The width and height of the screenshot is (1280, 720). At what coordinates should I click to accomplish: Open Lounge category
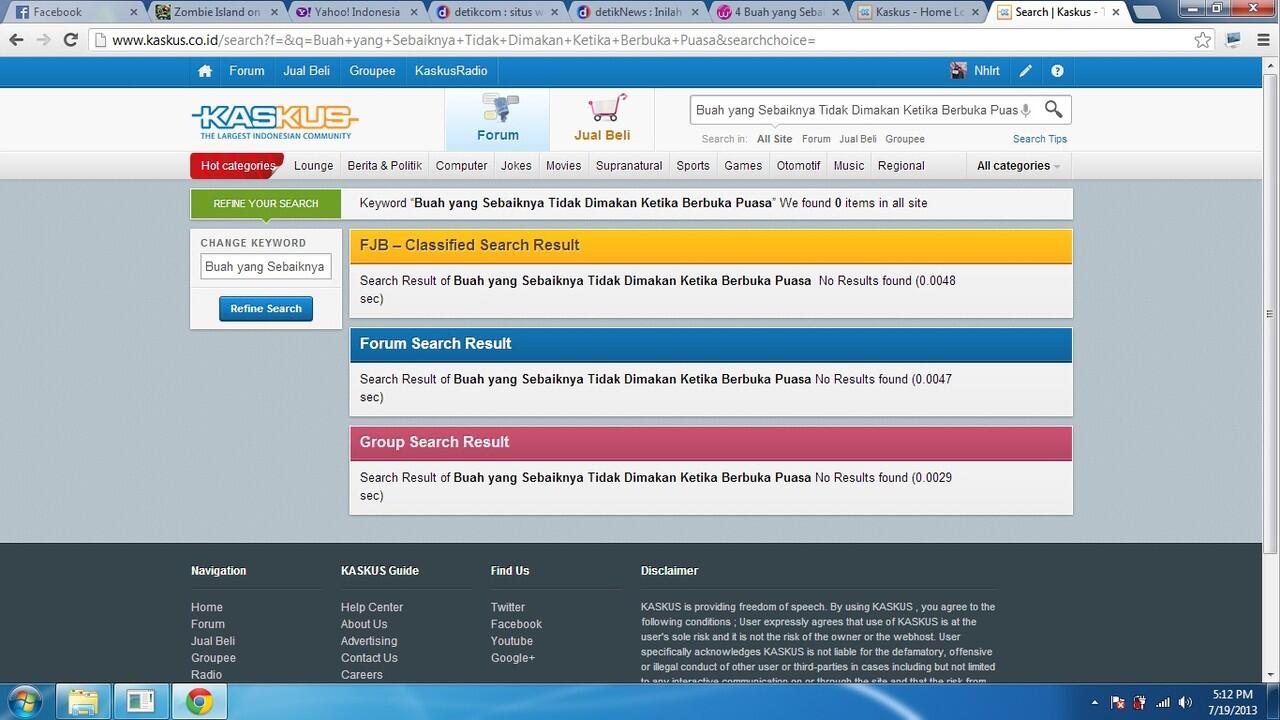pyautogui.click(x=314, y=166)
